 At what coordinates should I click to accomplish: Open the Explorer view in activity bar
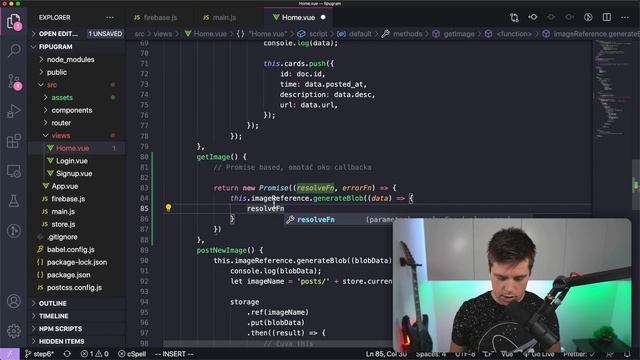(14, 21)
